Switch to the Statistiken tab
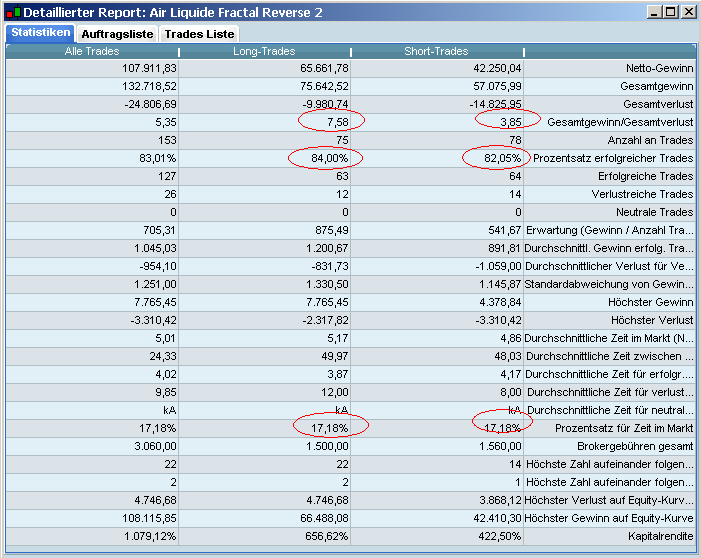The image size is (701, 558). [x=39, y=33]
